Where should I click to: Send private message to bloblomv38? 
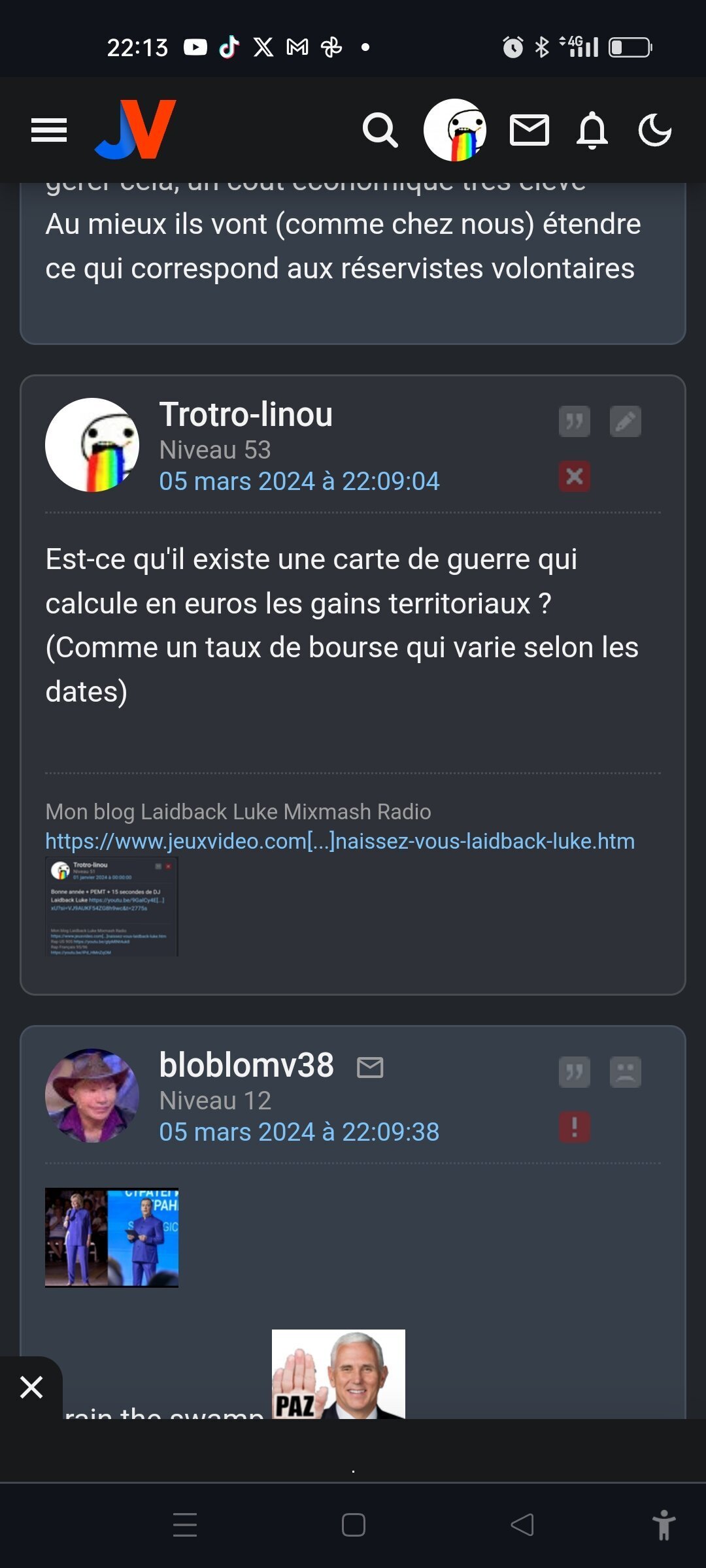[x=370, y=1068]
